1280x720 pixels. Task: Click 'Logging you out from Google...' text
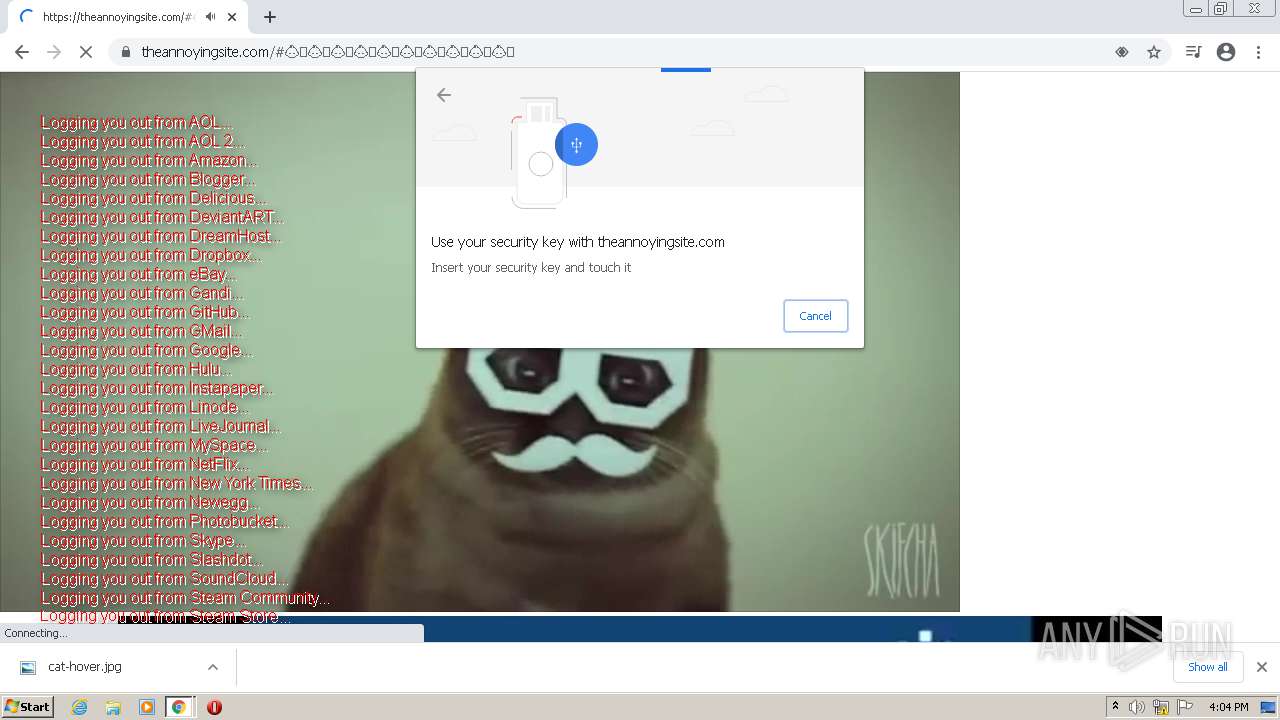tap(147, 350)
